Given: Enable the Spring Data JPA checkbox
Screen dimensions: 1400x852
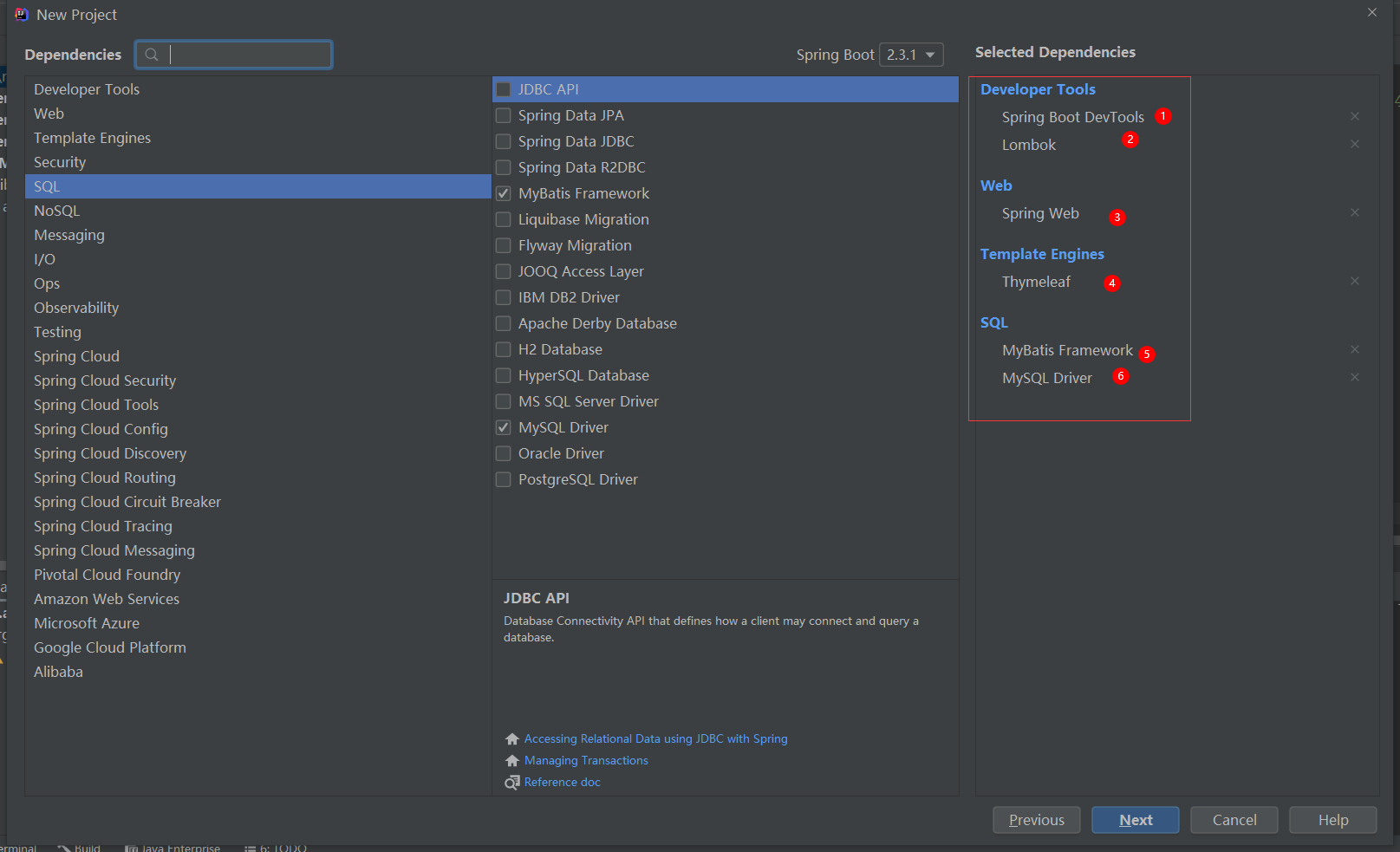Looking at the screenshot, I should 503,115.
